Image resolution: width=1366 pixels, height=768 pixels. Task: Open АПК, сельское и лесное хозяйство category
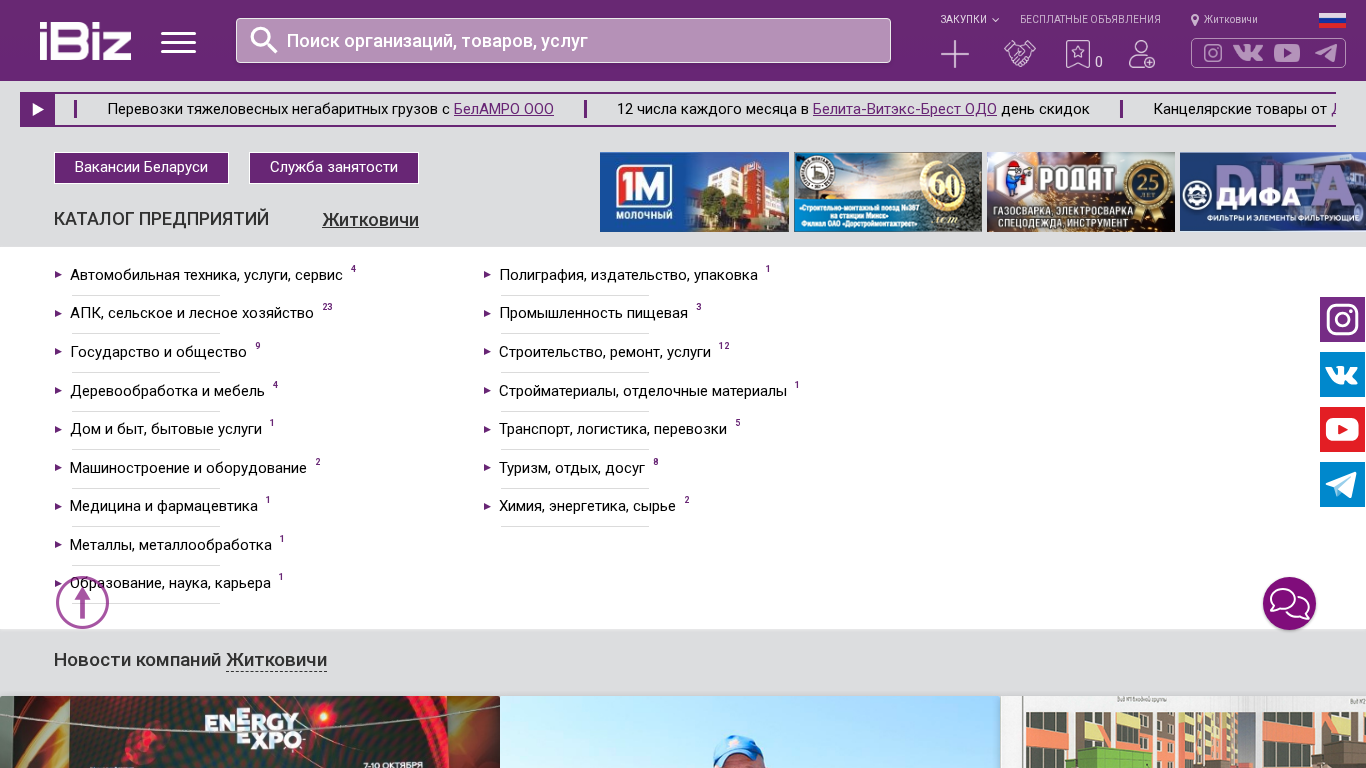(x=191, y=313)
